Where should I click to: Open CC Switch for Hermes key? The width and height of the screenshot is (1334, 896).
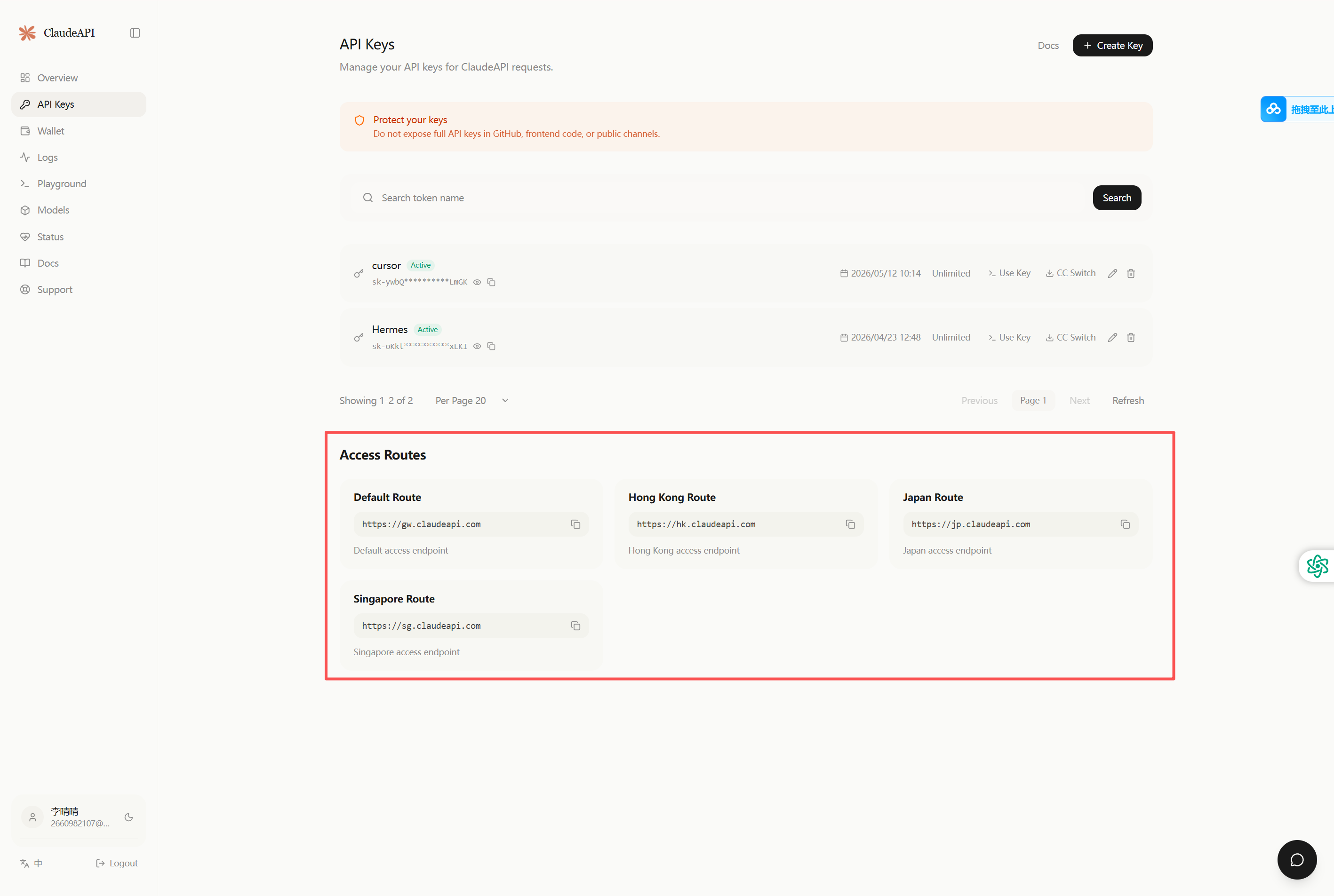(1070, 337)
